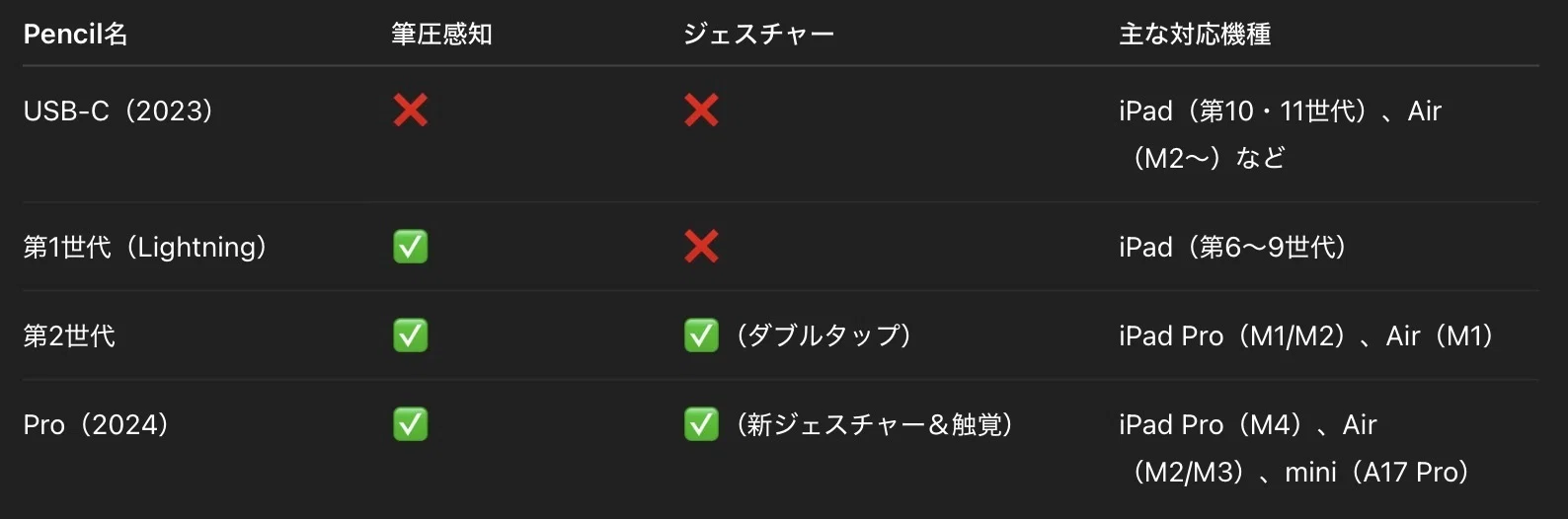Click the iPad (第10・11世代) compatibility text

point(1248,111)
